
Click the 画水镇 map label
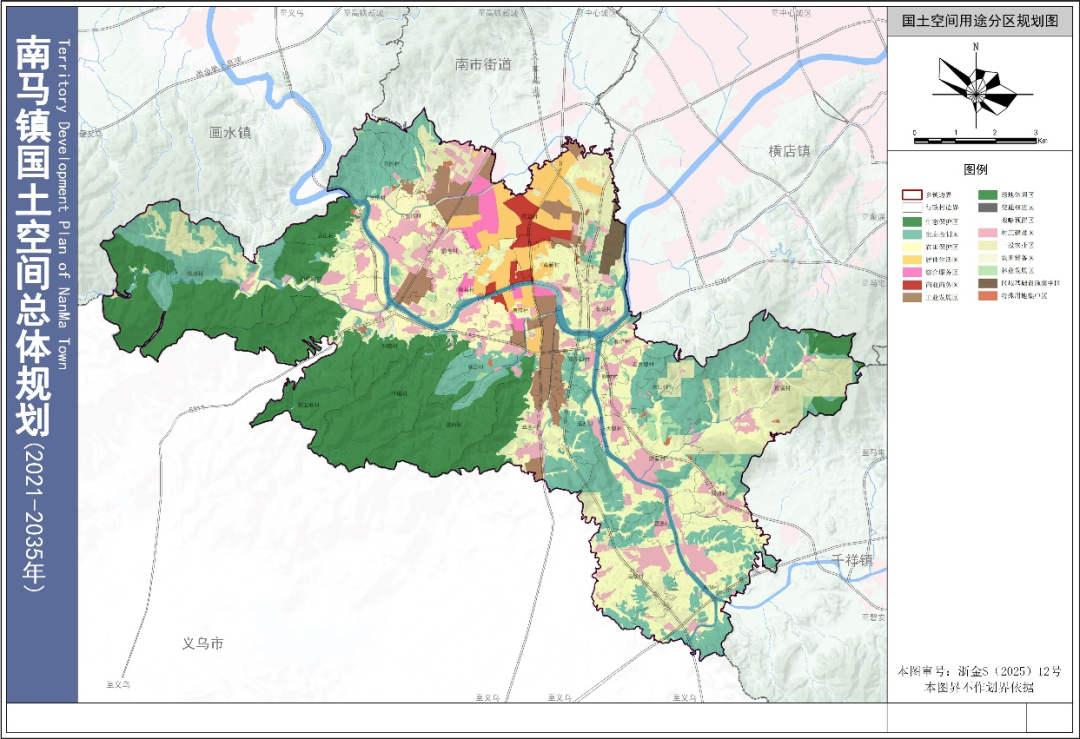pyautogui.click(x=230, y=132)
